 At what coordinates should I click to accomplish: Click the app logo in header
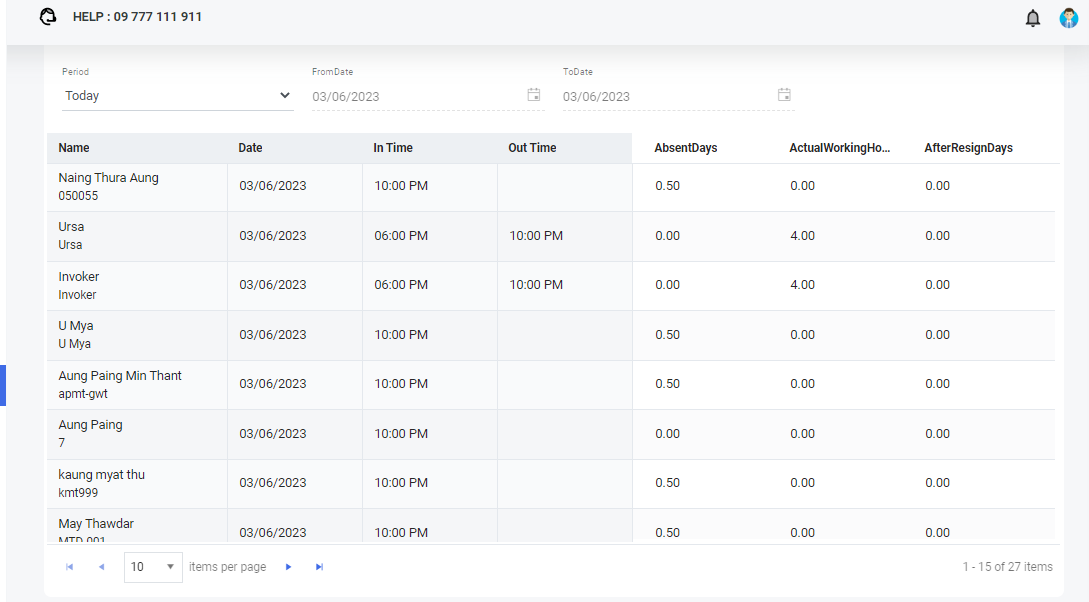point(48,17)
